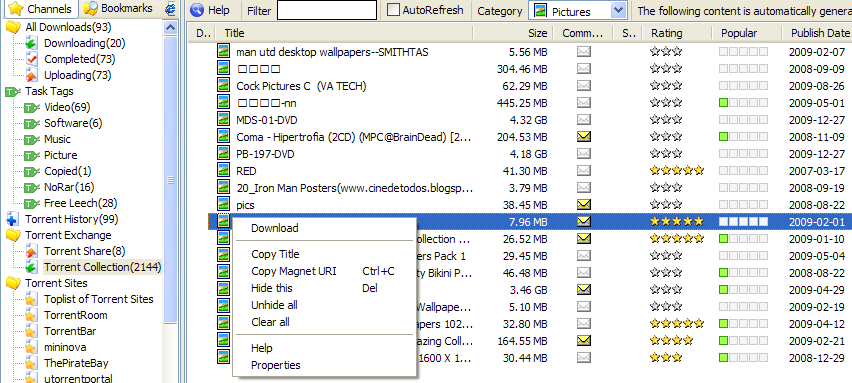Select the Picture task tag
The width and height of the screenshot is (852, 383).
point(61,155)
